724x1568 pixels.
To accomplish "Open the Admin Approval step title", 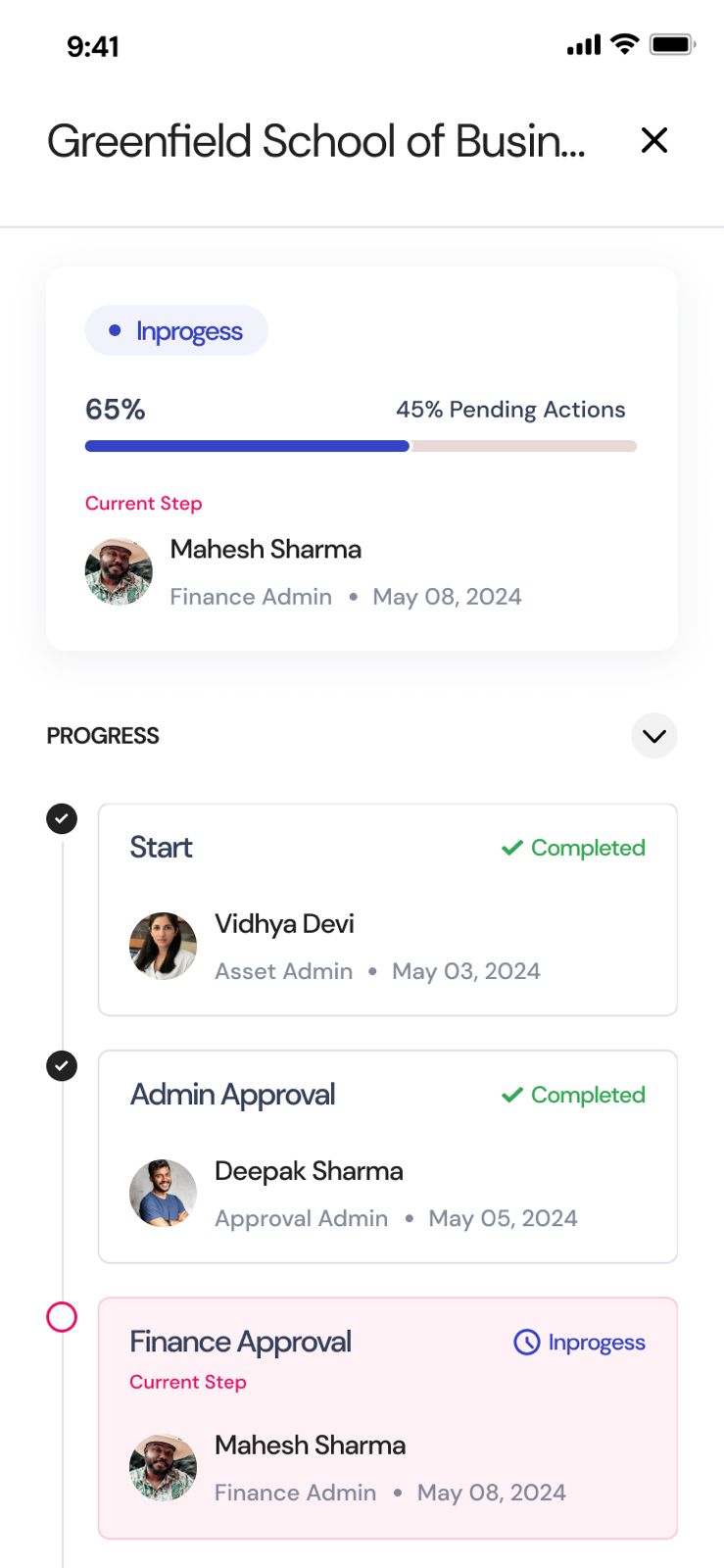I will [233, 1095].
